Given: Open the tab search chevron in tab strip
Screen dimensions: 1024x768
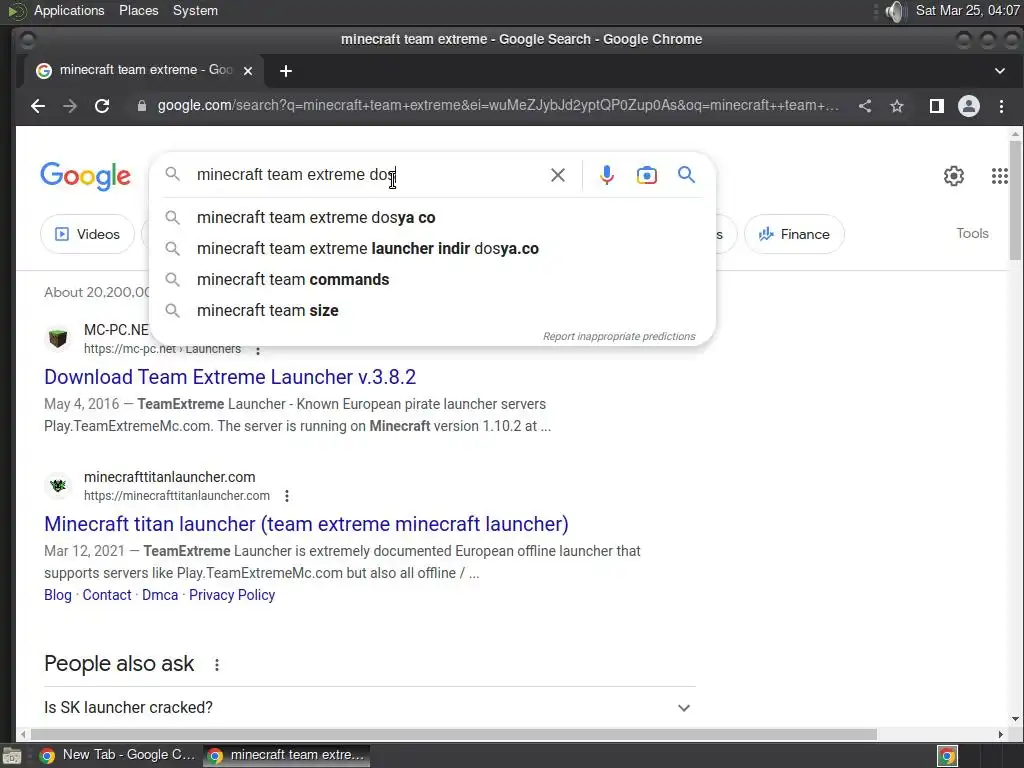Looking at the screenshot, I should [1000, 71].
